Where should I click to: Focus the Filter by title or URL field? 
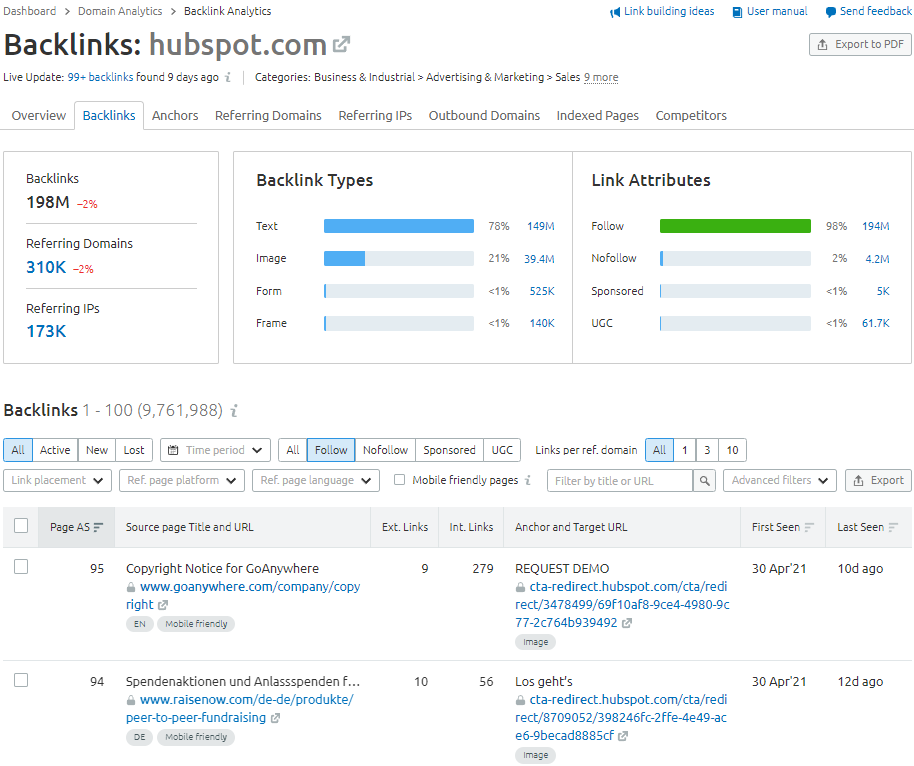point(620,481)
